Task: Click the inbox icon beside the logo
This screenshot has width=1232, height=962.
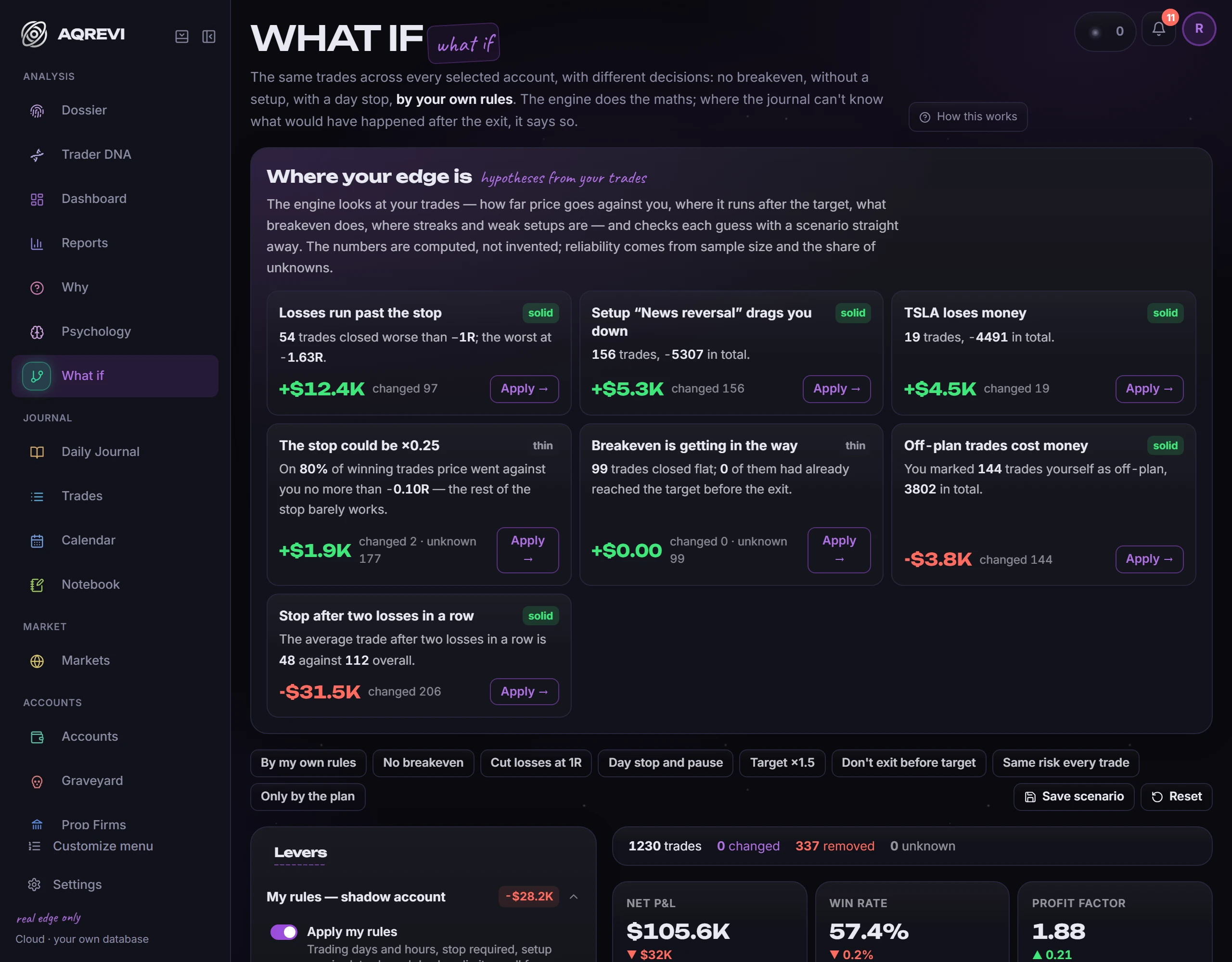Action: coord(181,37)
